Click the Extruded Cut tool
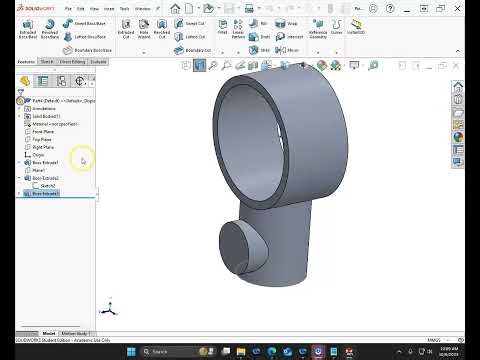This screenshot has height=360, width=480. click(126, 29)
